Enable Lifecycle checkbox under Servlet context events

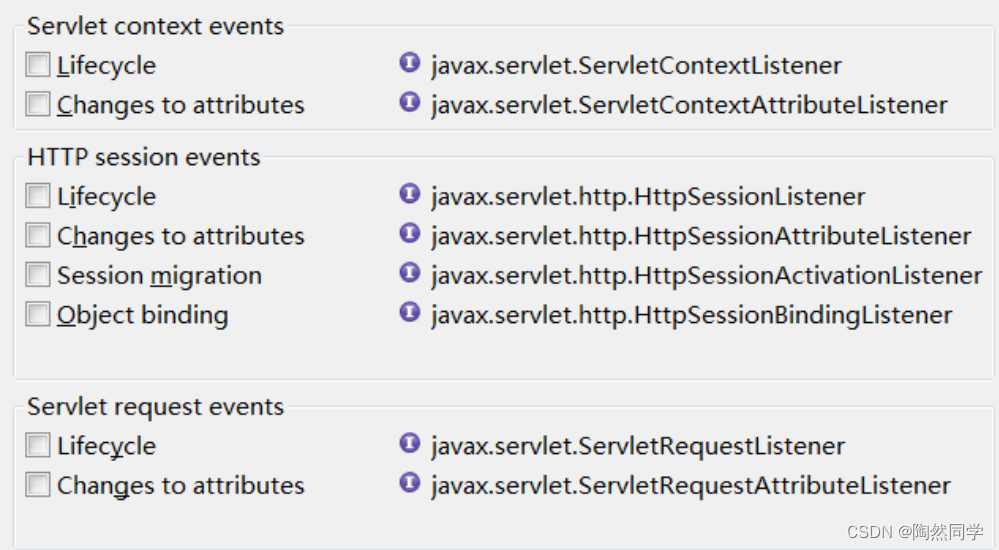(38, 64)
